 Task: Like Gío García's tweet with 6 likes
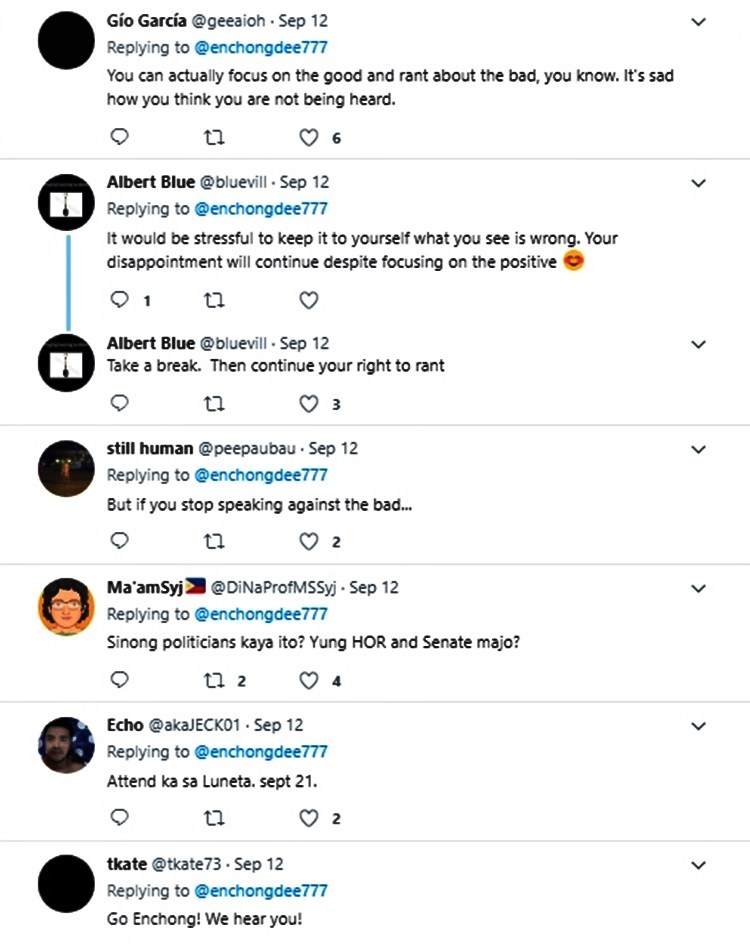tap(309, 137)
